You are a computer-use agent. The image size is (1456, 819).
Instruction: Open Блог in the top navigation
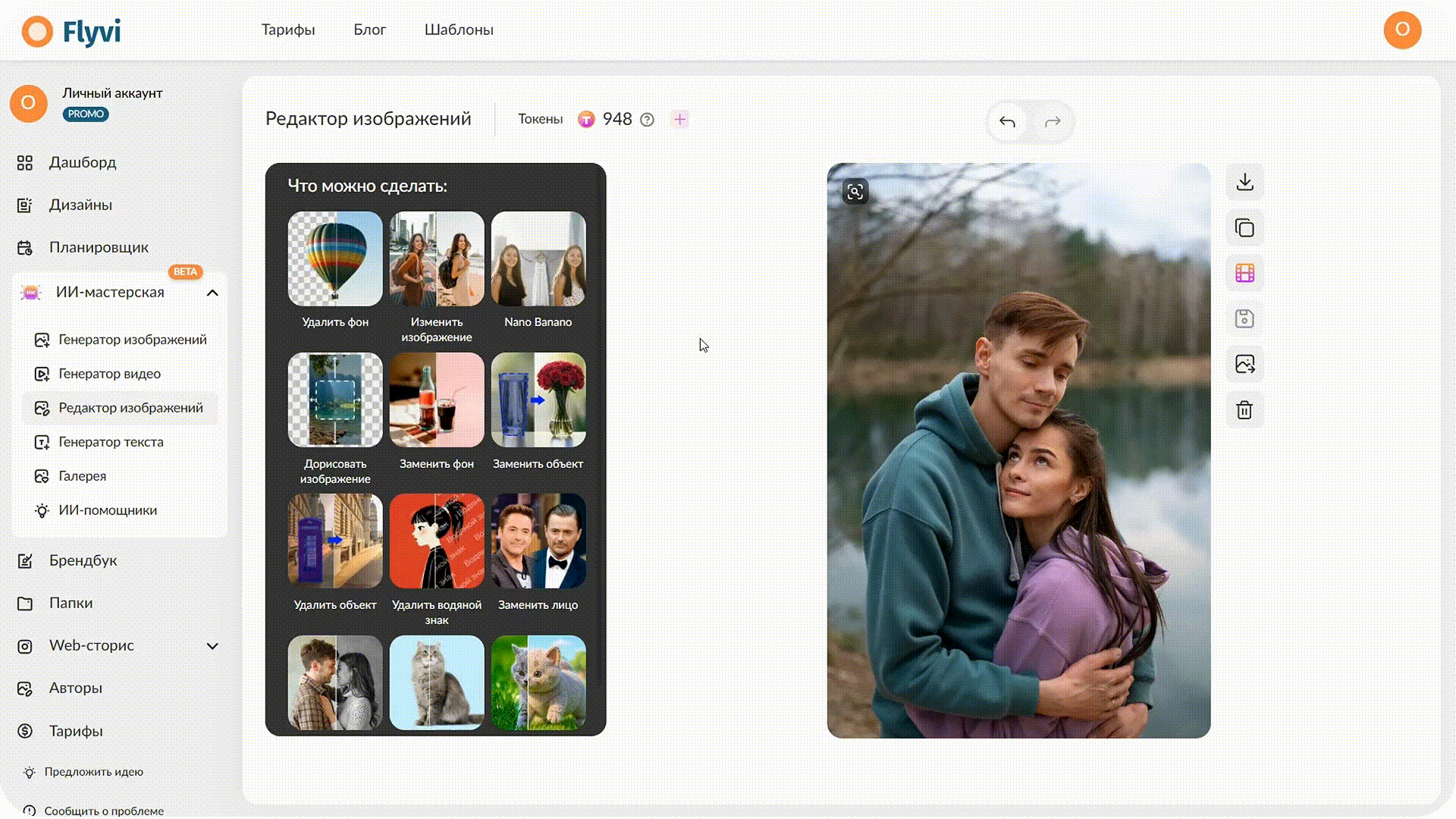click(369, 30)
